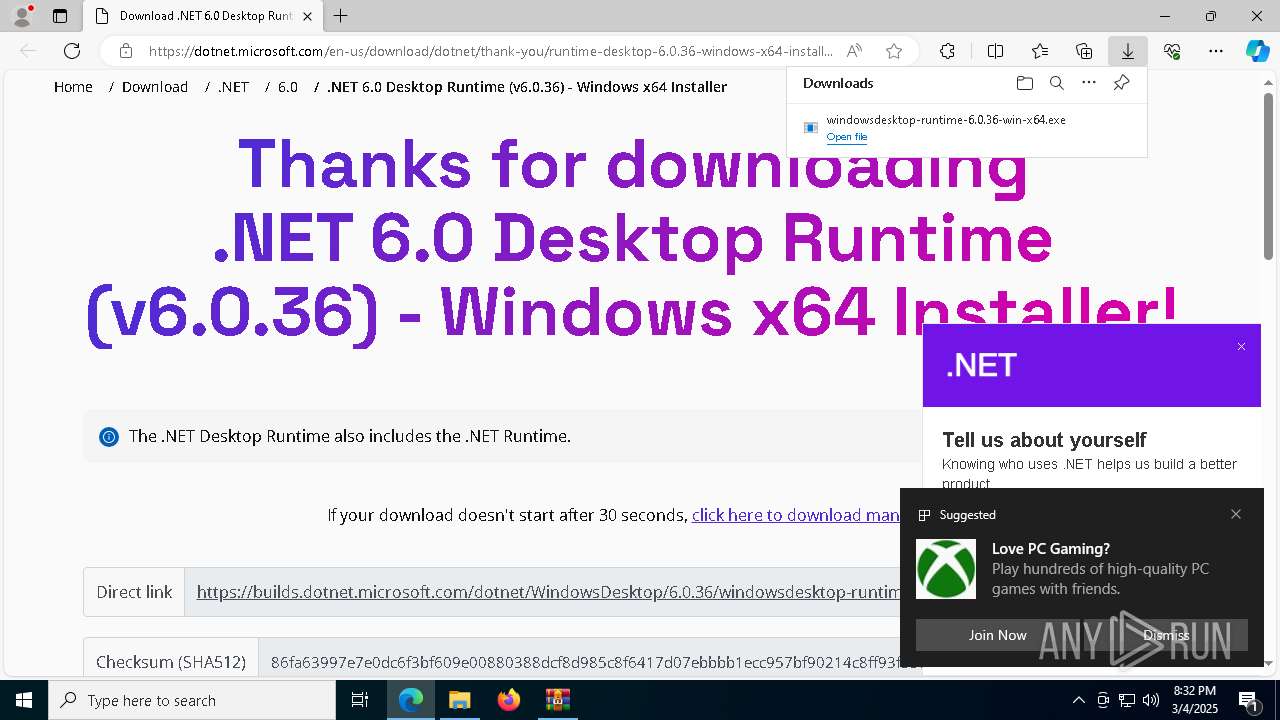This screenshot has width=1280, height=720.
Task: Open the Edge profile icon
Action: pyautogui.click(x=22, y=16)
